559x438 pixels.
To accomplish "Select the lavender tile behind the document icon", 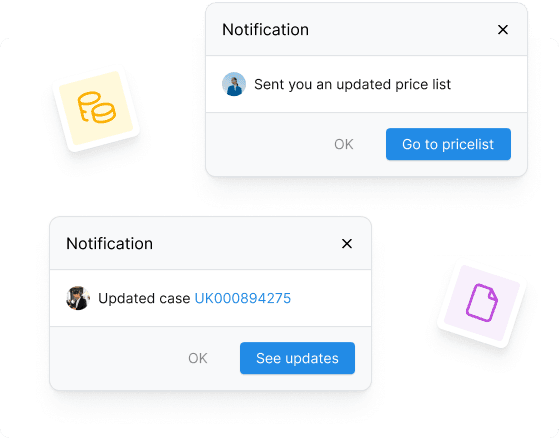I will point(482,303).
